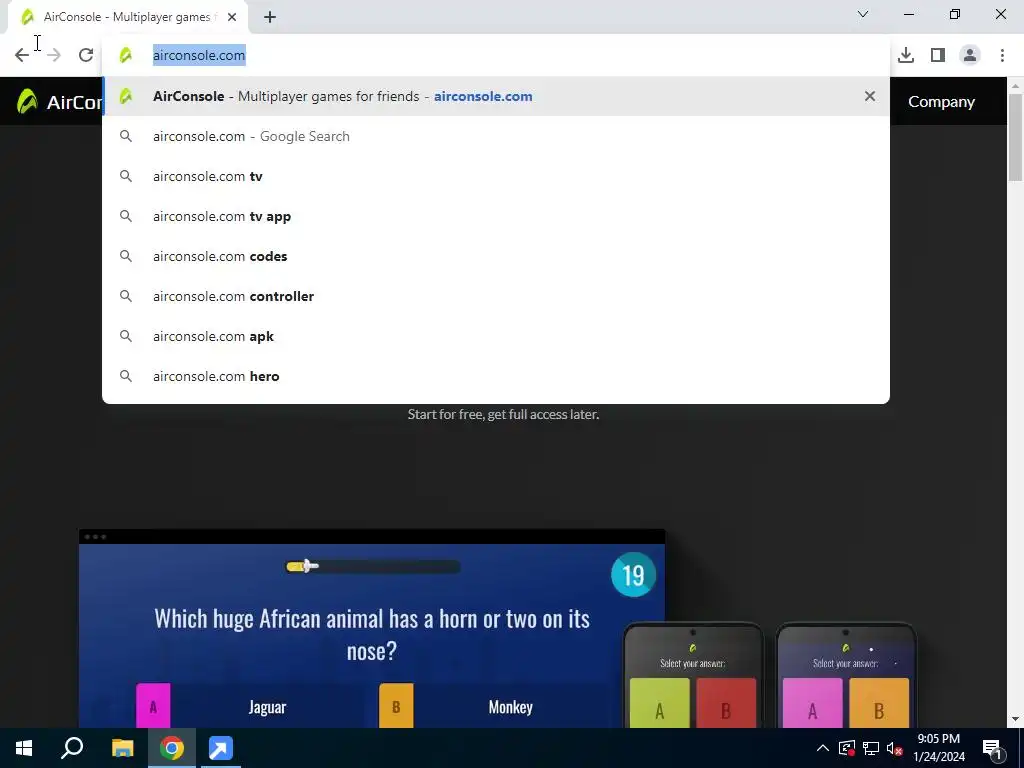Viewport: 1024px width, 768px height.
Task: Choose the airconsole.com - Google Search suggestion
Action: 496,136
